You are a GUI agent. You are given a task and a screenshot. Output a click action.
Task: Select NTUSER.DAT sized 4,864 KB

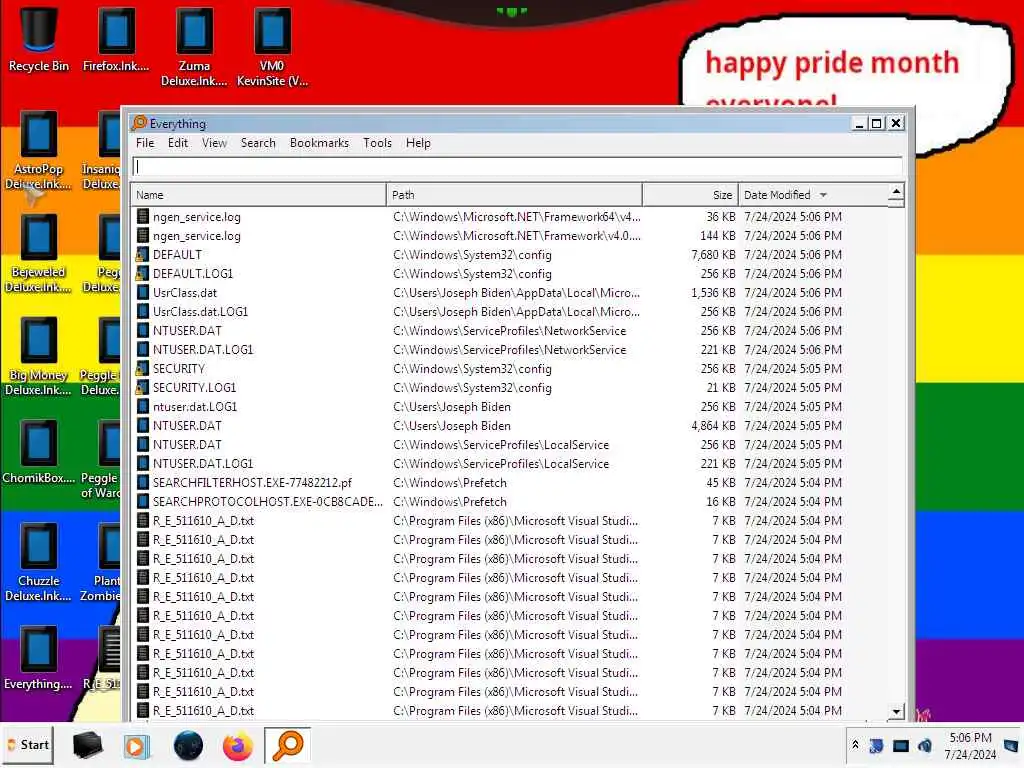coord(509,425)
